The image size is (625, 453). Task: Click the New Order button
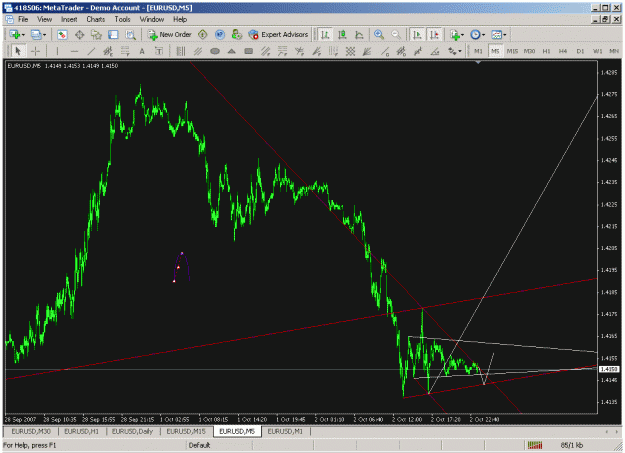[170, 35]
